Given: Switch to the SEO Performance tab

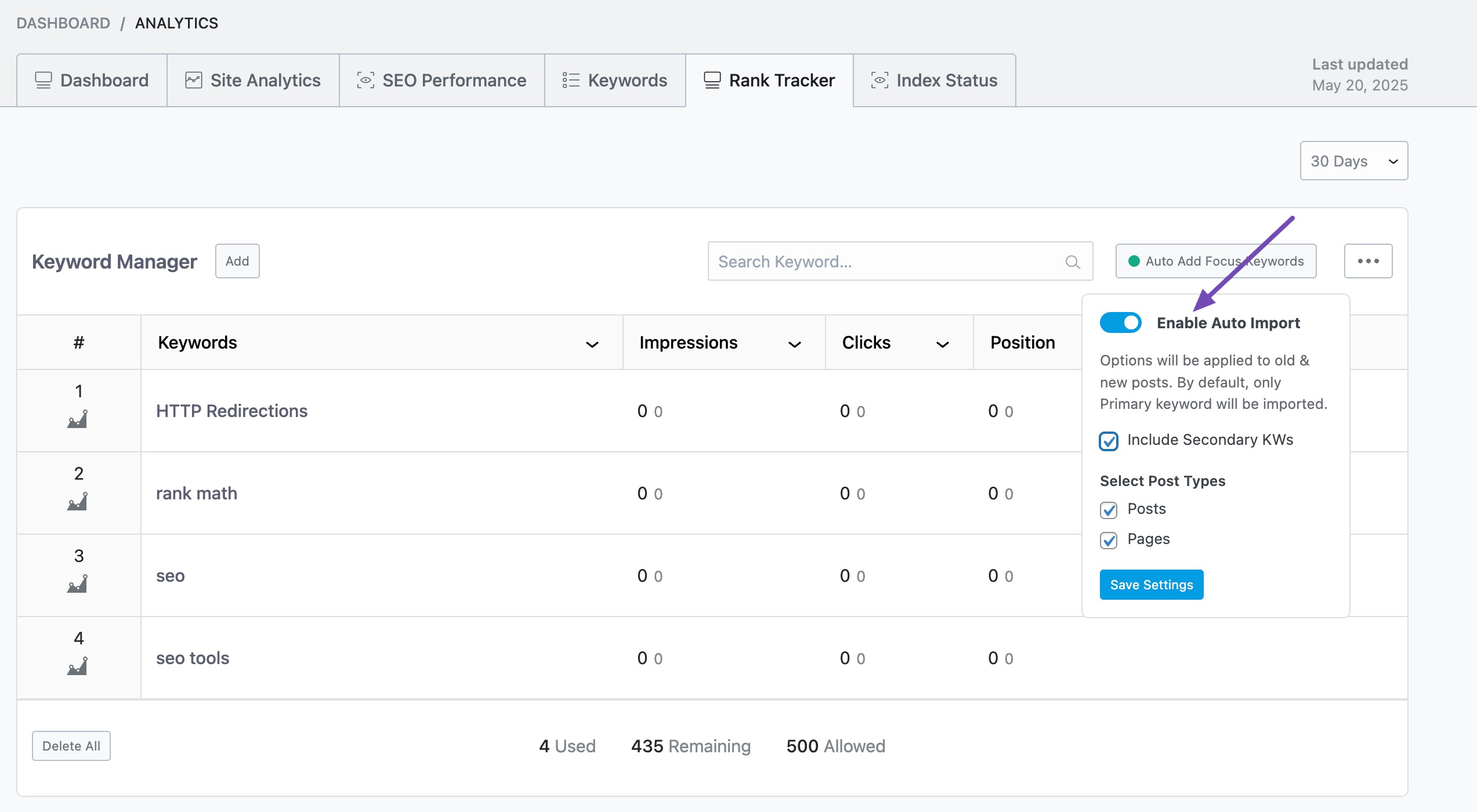Looking at the screenshot, I should click(x=441, y=80).
